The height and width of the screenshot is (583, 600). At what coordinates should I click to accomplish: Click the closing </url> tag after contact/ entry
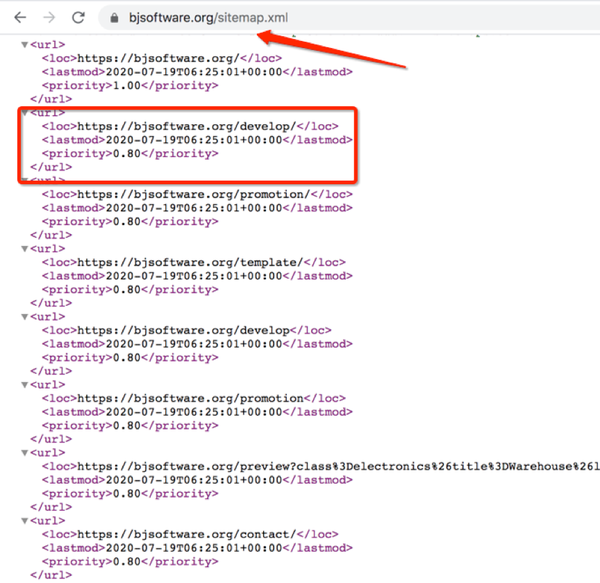[51, 575]
